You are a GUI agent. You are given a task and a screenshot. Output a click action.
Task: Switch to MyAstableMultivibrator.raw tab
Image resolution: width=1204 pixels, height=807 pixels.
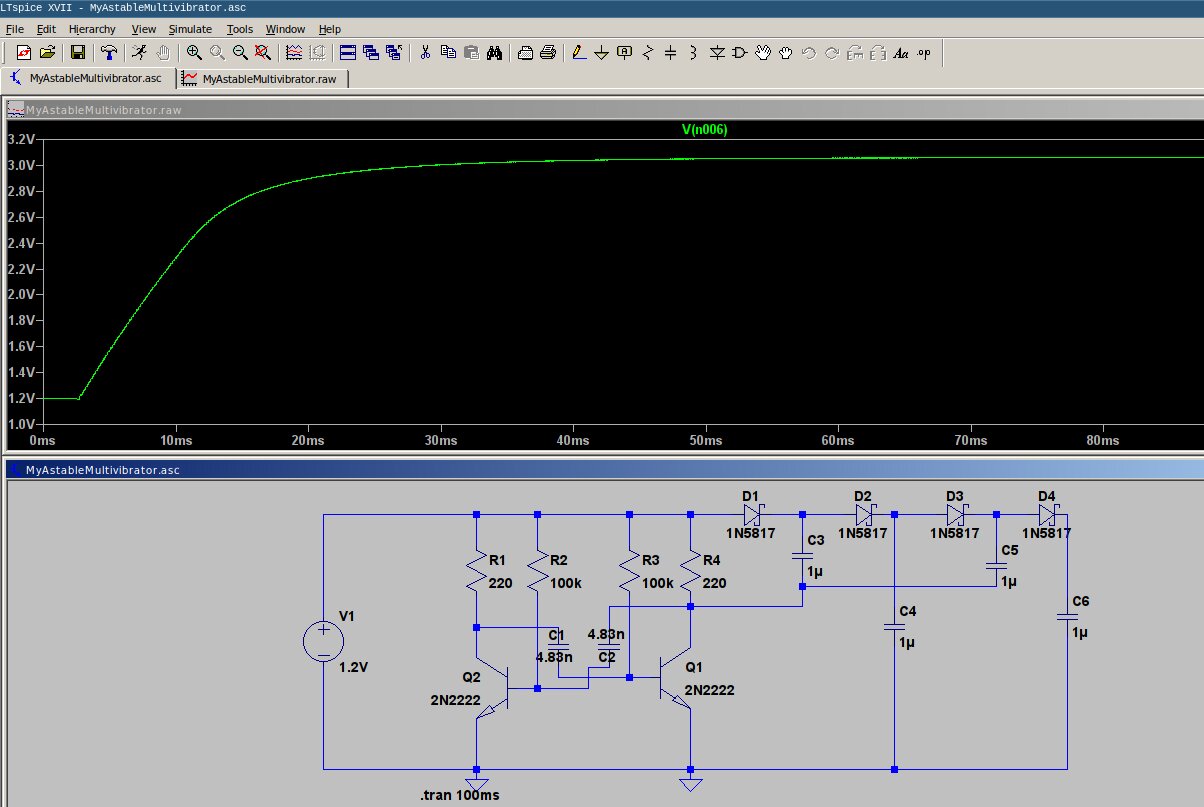262,78
